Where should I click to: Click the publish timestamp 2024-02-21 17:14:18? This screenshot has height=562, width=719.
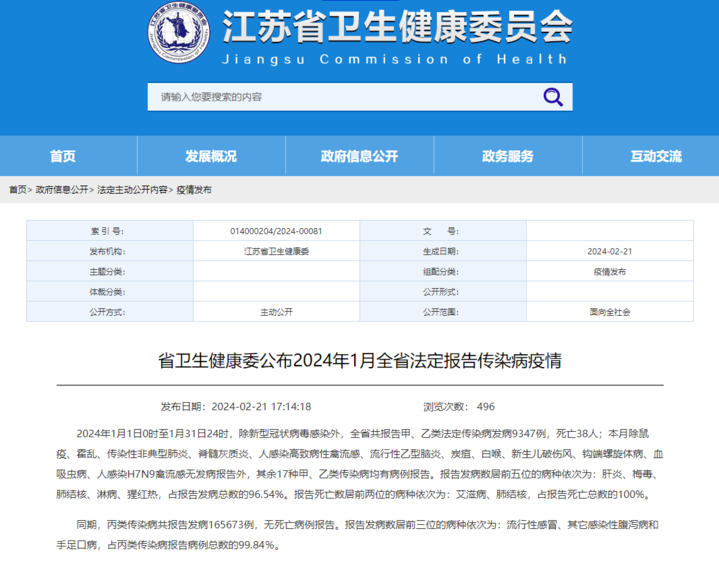(261, 407)
